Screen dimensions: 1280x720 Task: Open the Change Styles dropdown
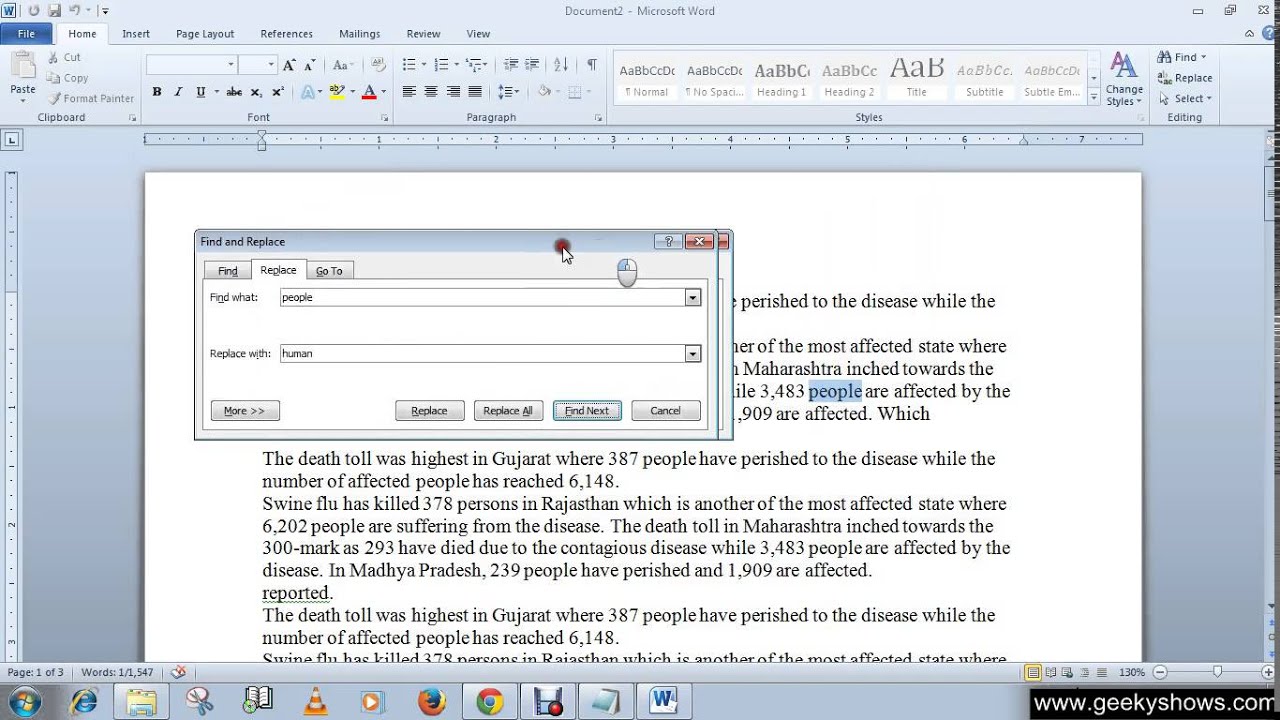tap(1124, 80)
